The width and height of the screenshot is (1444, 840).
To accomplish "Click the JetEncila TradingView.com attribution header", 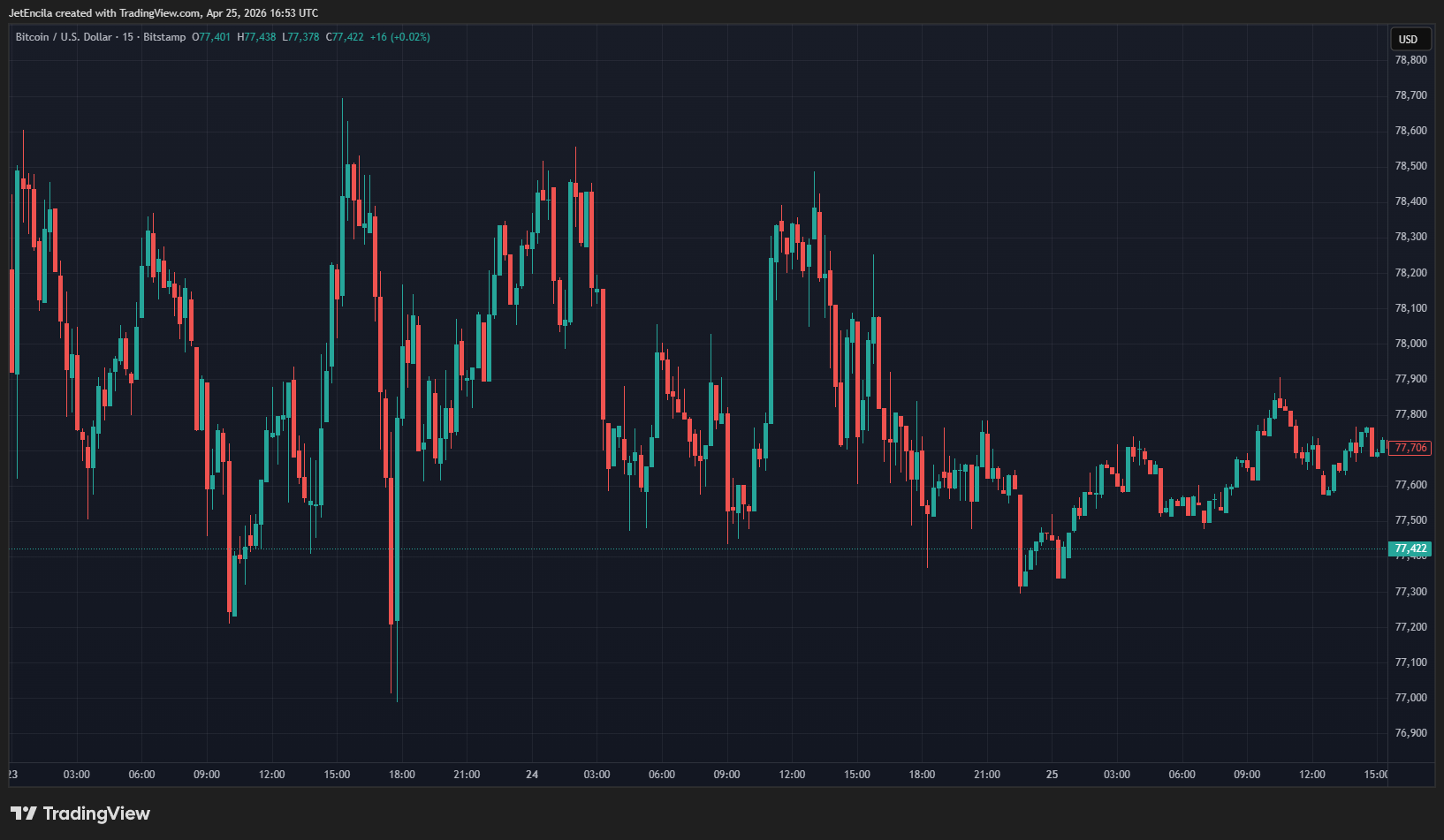I will pyautogui.click(x=163, y=13).
